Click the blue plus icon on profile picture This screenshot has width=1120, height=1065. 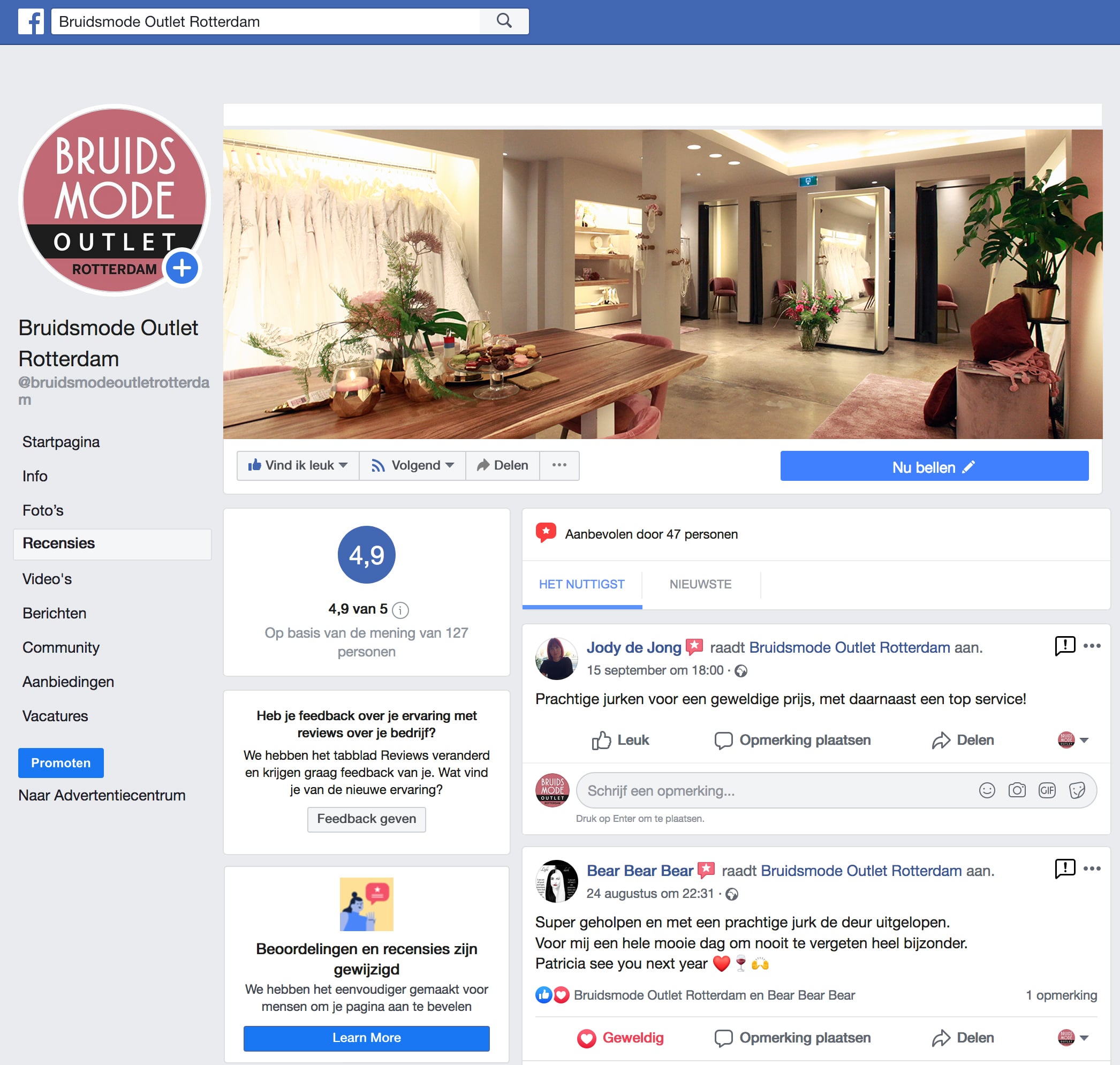click(x=181, y=267)
